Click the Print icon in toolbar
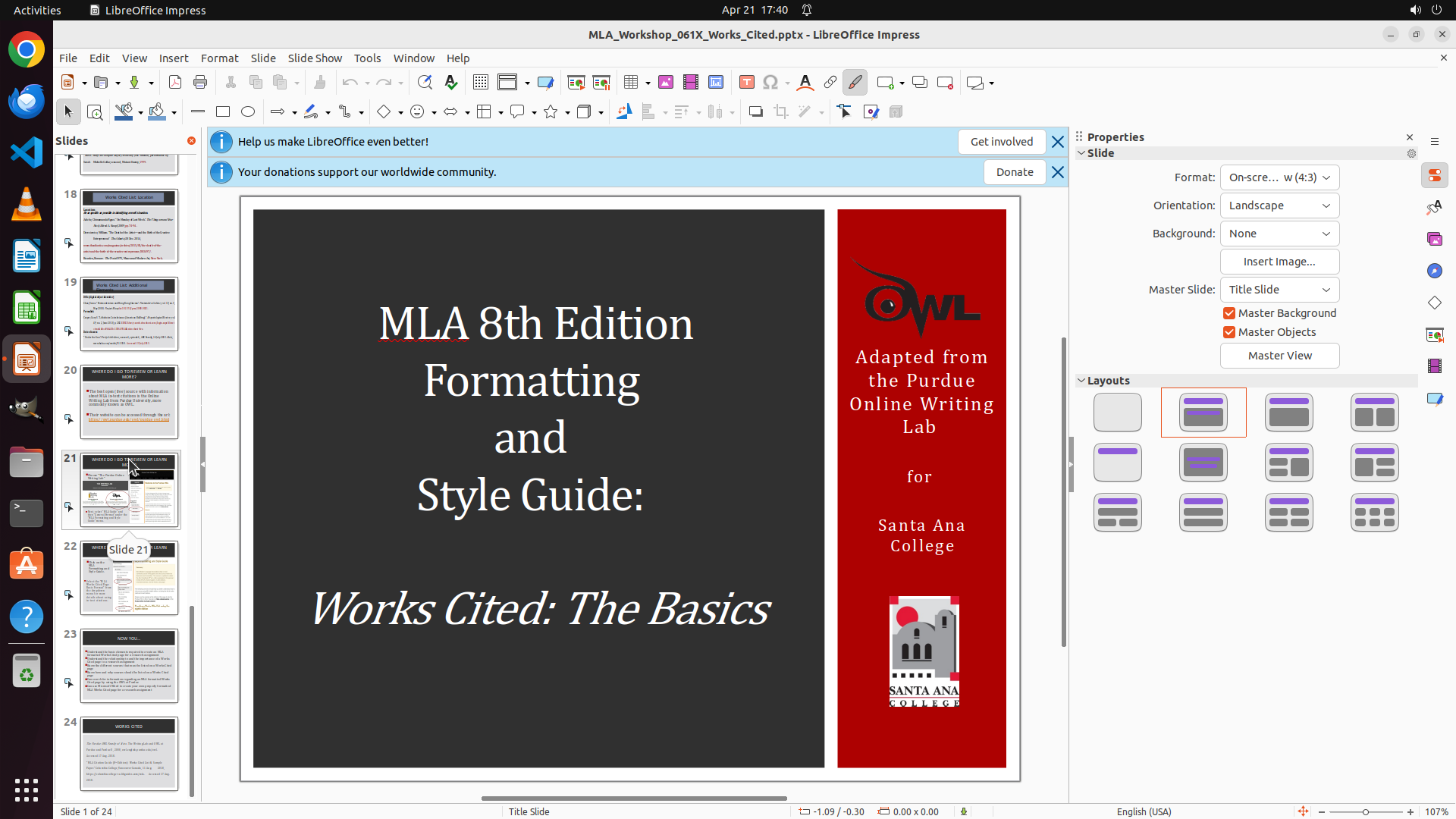1456x819 pixels. click(200, 83)
